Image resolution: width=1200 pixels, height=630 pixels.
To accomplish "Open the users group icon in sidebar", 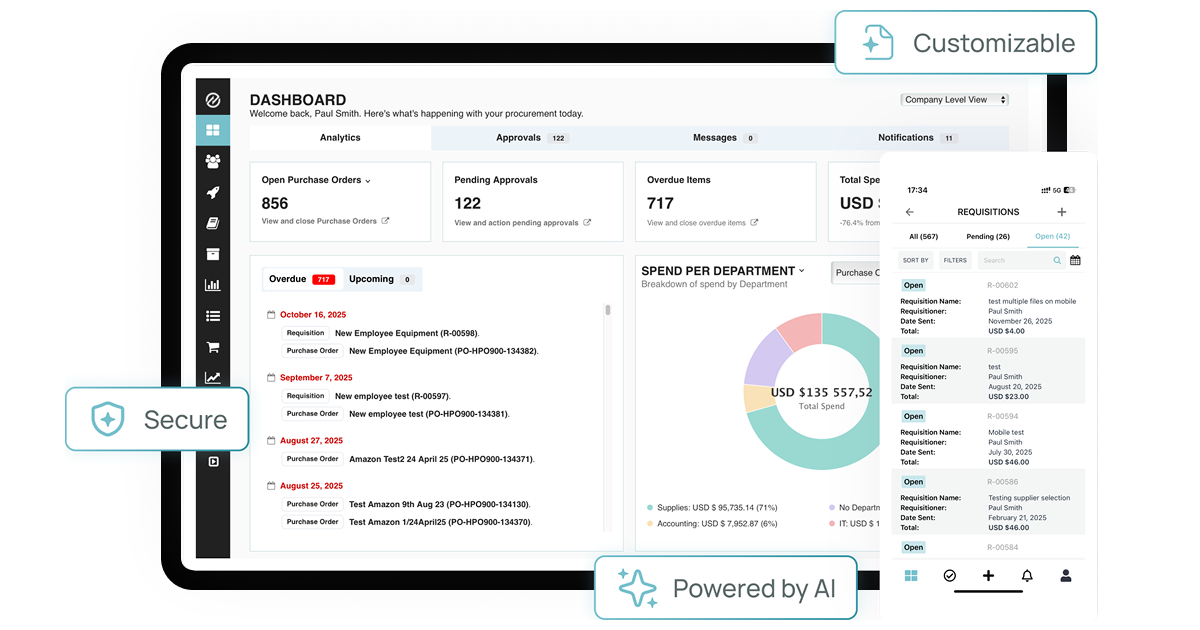I will click(213, 161).
